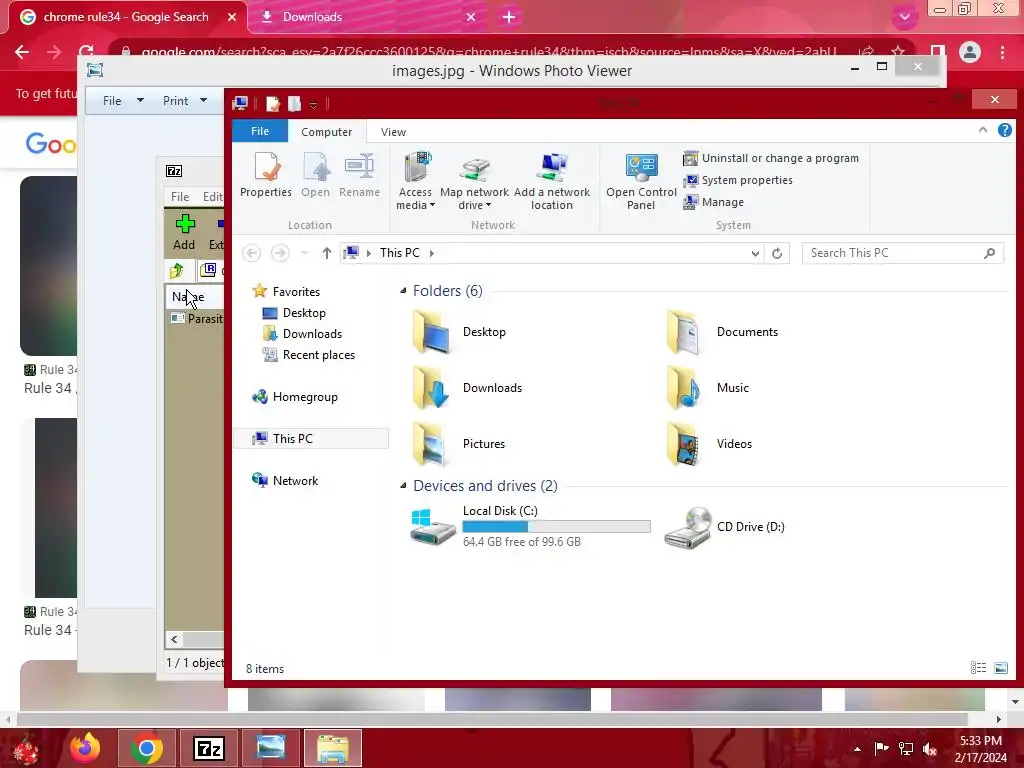The height and width of the screenshot is (768, 1024).
Task: Open Chrome three-dot menu
Action: pyautogui.click(x=1002, y=52)
